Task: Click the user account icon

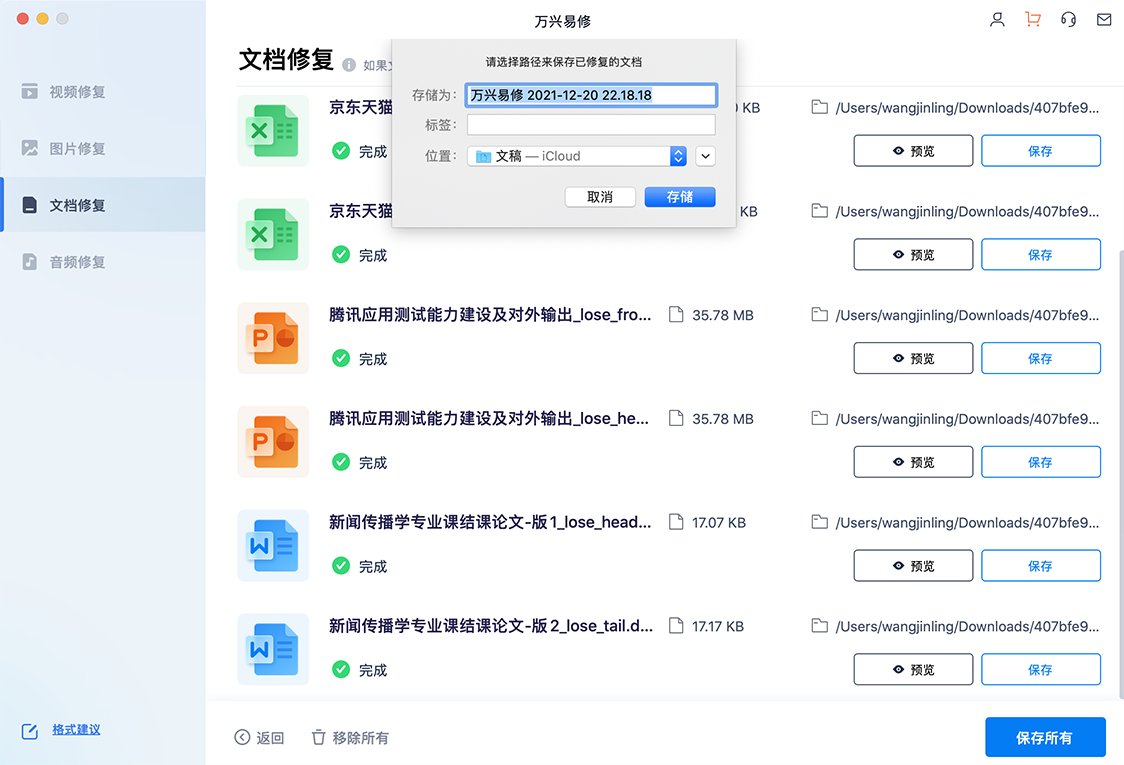Action: click(997, 18)
